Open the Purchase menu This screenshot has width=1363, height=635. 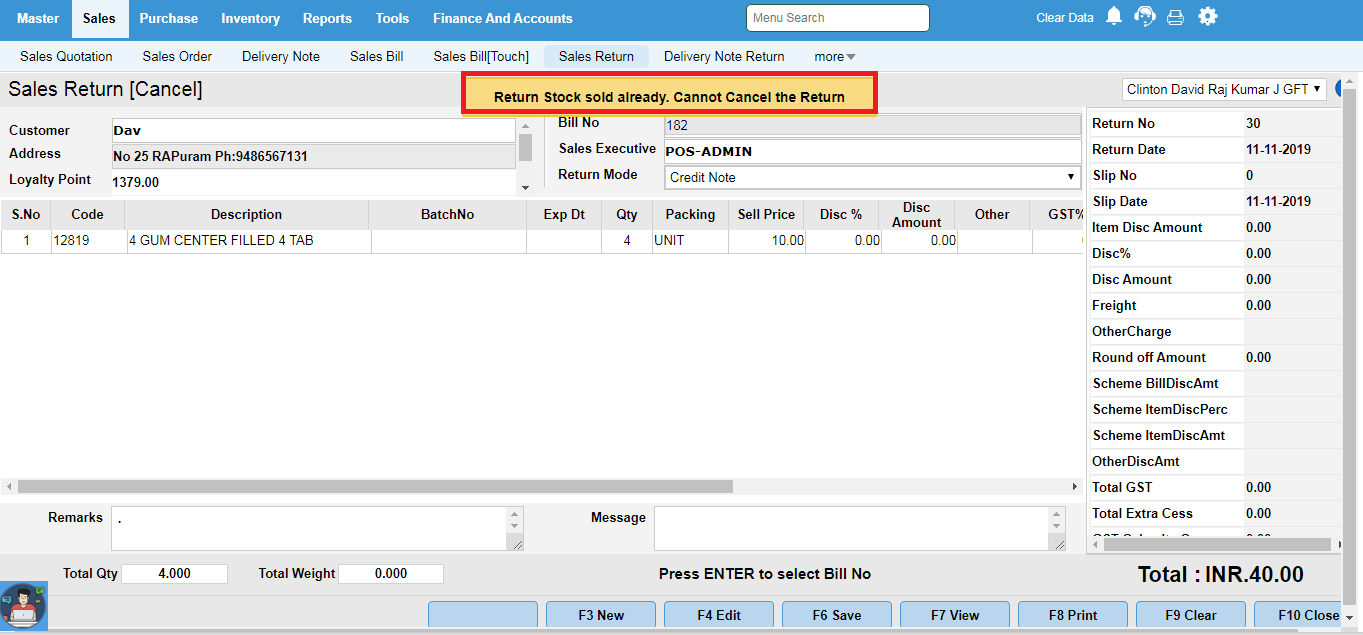(x=169, y=18)
